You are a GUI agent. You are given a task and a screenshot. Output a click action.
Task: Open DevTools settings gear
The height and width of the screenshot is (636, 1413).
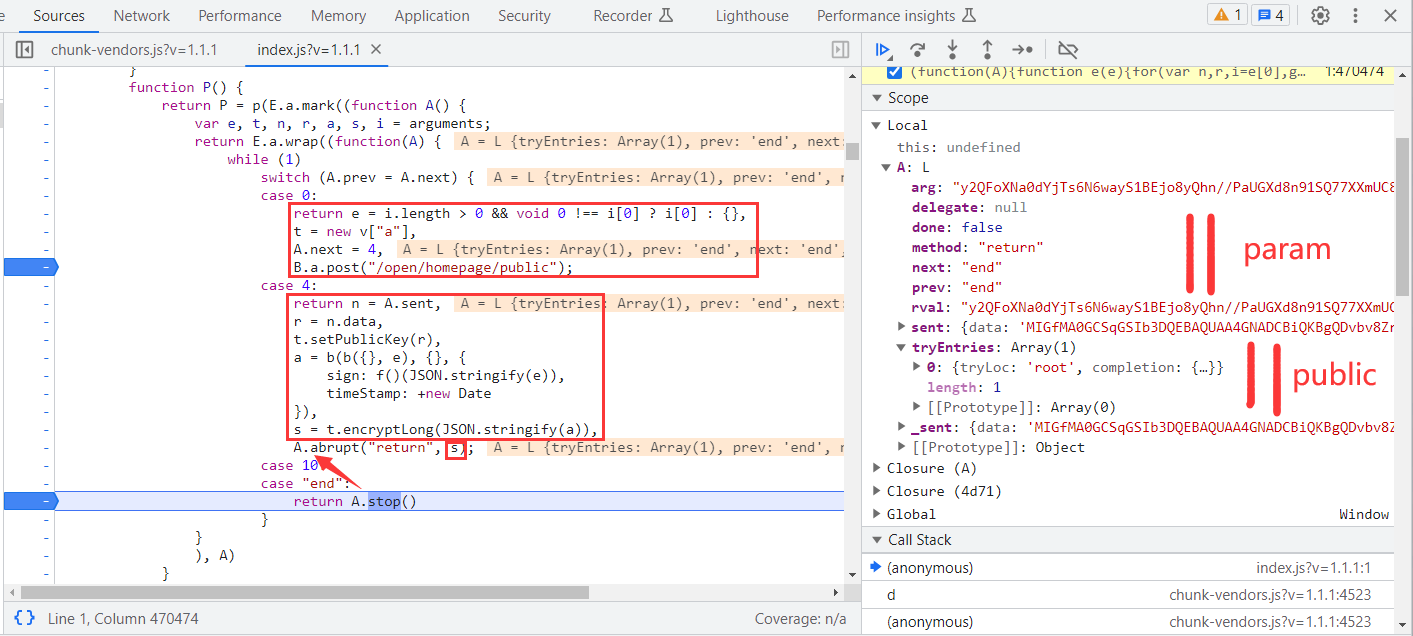pos(1320,15)
